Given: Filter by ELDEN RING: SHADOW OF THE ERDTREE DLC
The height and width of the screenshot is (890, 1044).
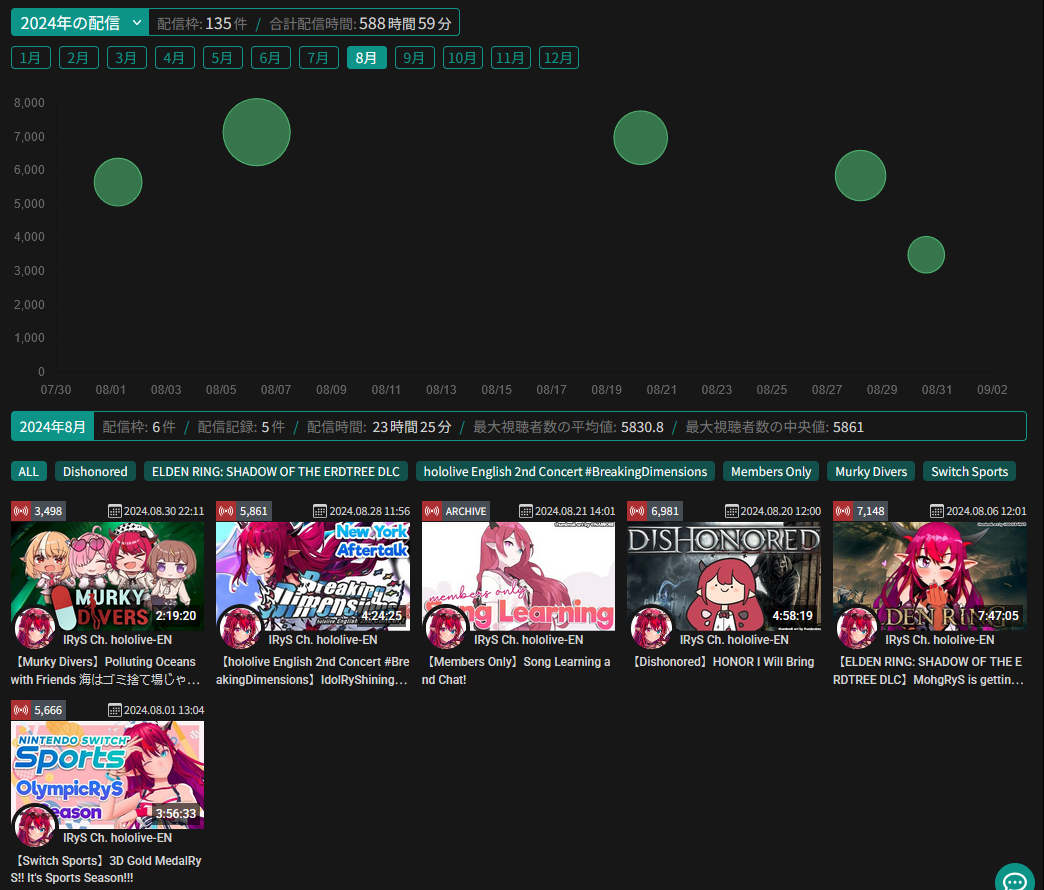Looking at the screenshot, I should [275, 471].
